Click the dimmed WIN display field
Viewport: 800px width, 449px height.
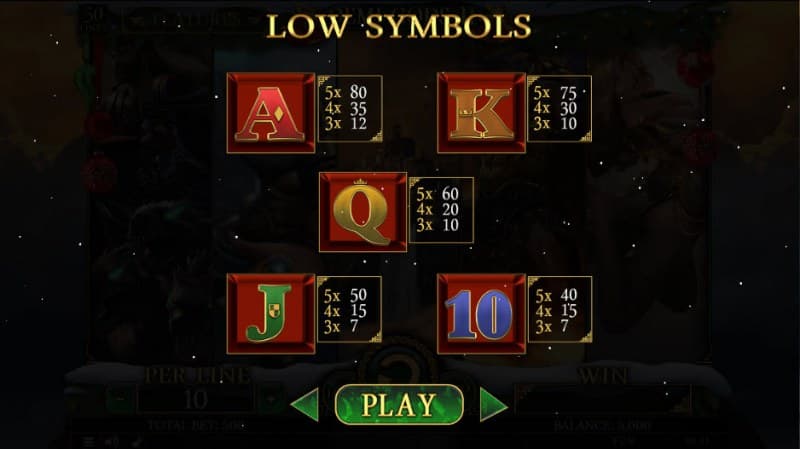tap(603, 400)
